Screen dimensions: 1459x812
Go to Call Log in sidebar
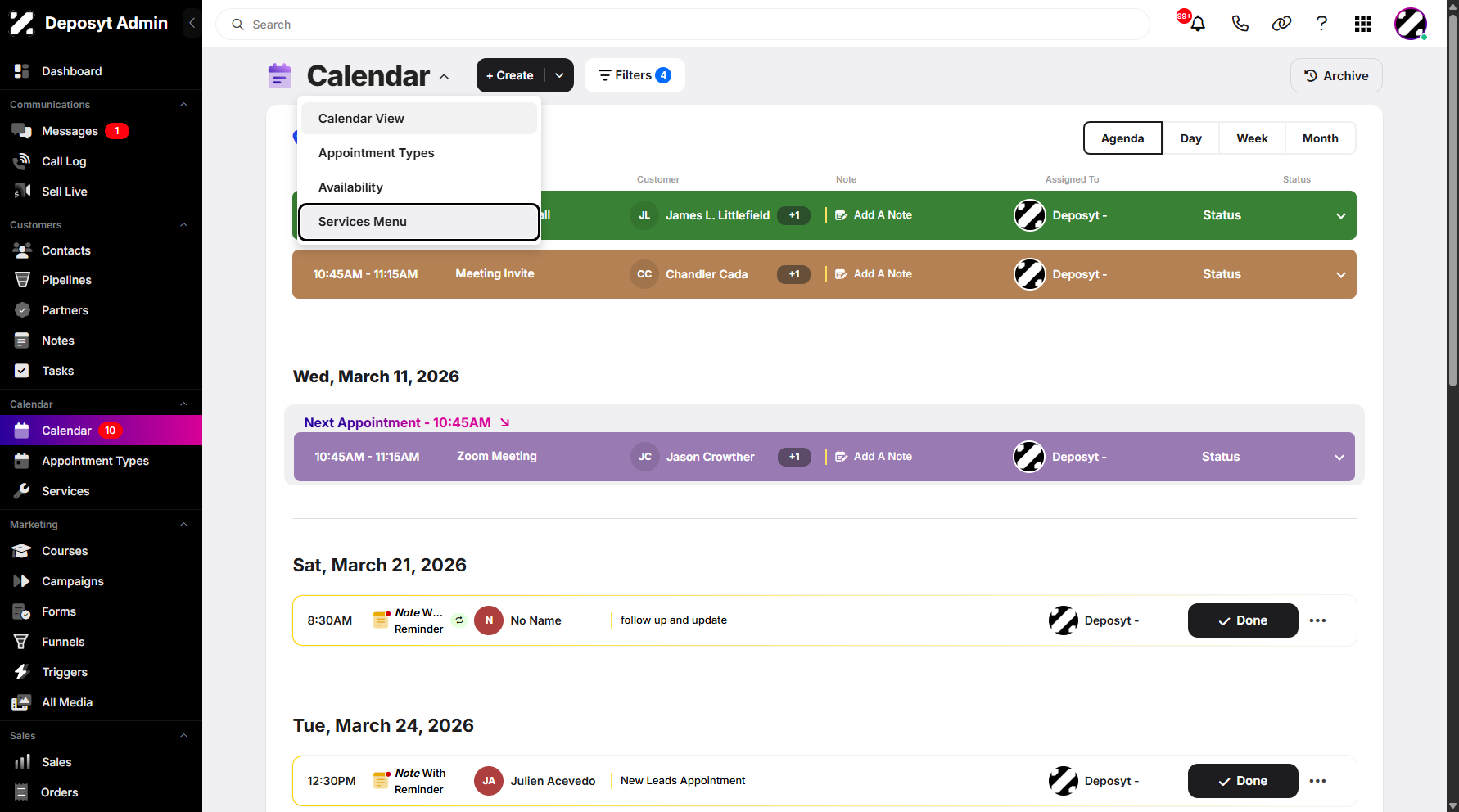[64, 161]
